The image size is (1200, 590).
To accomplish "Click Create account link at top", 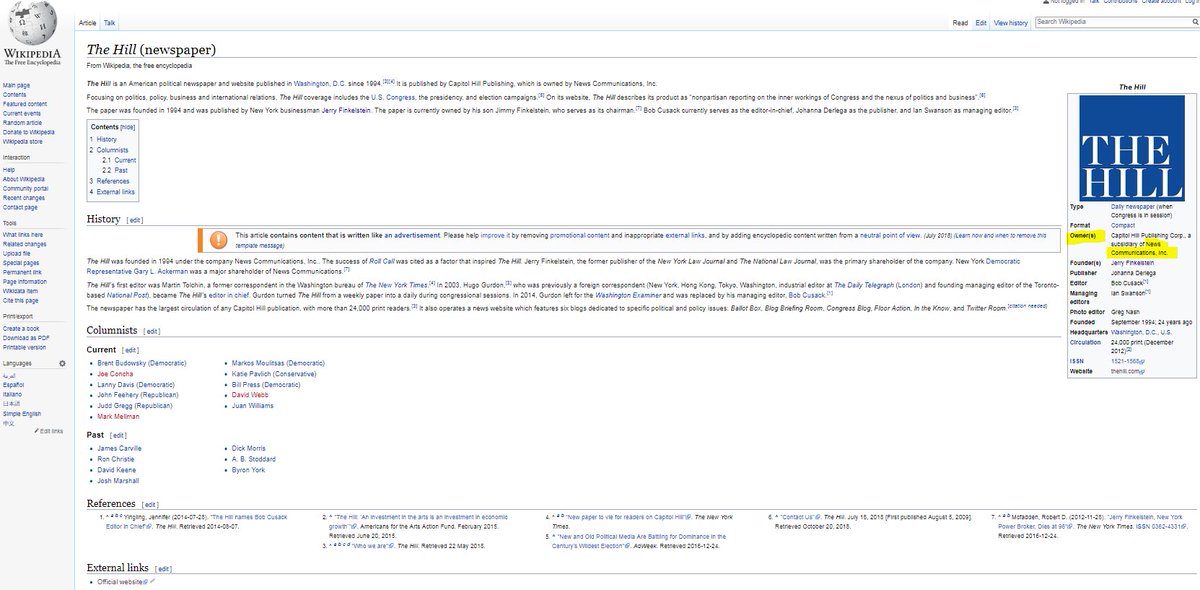I will (1159, 3).
